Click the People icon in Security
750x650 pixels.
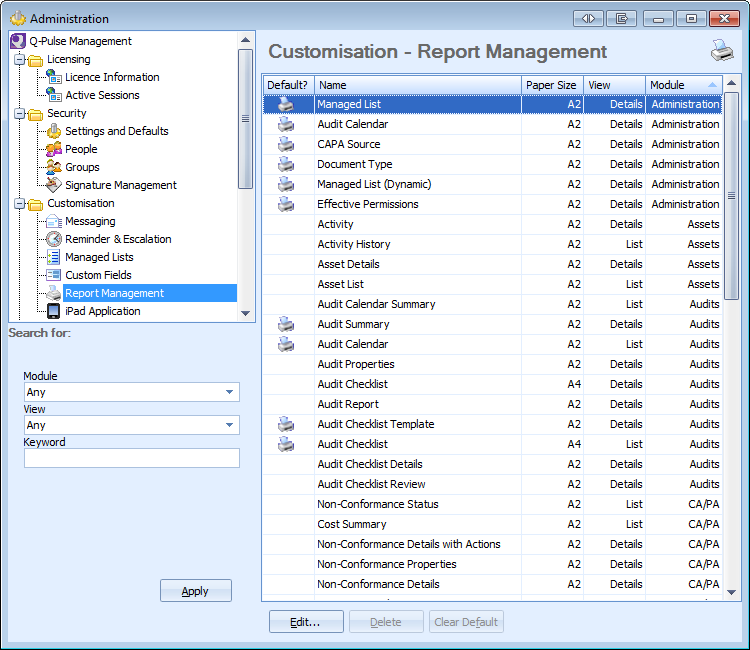click(54, 149)
